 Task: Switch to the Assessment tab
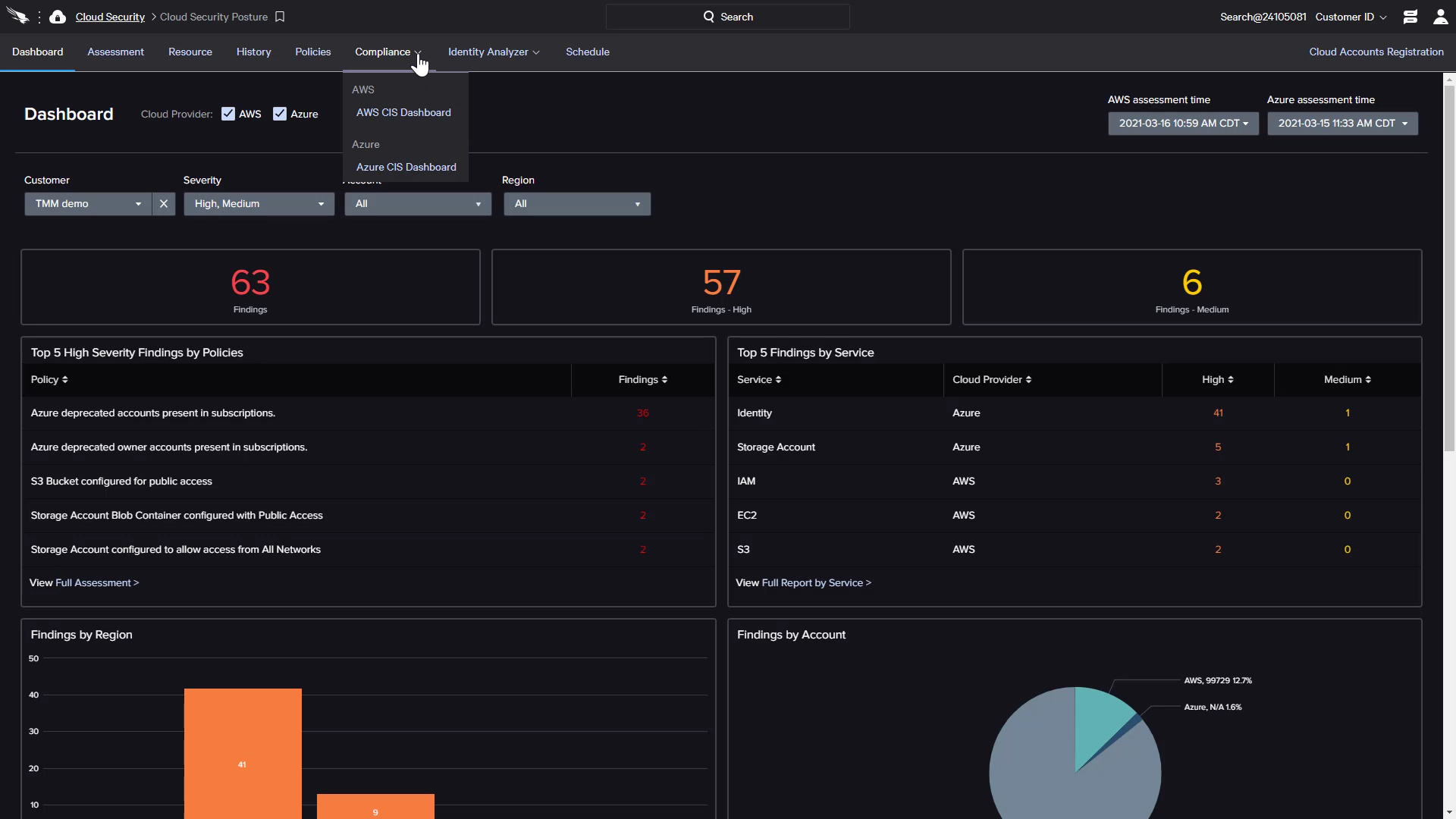tap(115, 52)
